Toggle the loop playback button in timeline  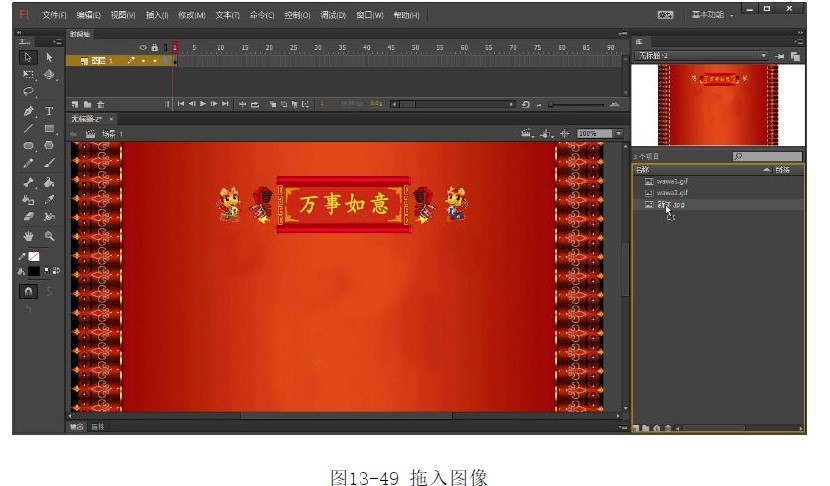[x=256, y=104]
